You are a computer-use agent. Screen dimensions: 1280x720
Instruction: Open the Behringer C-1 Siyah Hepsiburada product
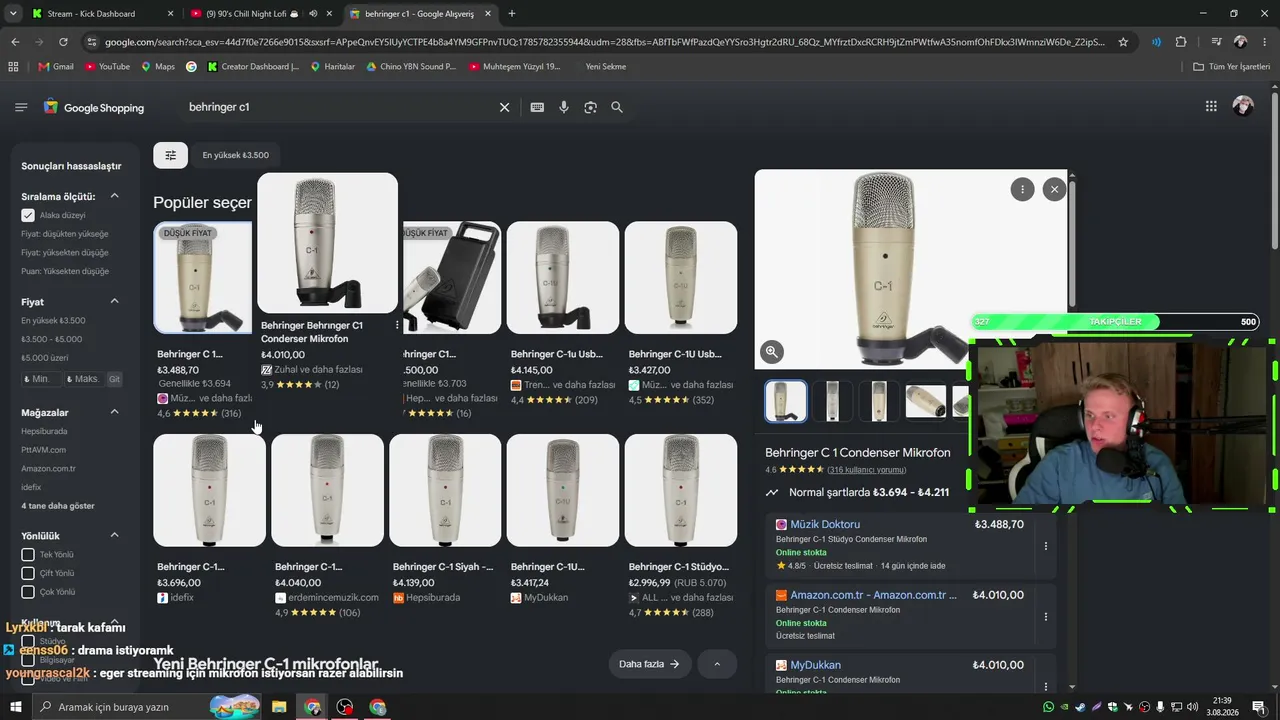coord(445,519)
